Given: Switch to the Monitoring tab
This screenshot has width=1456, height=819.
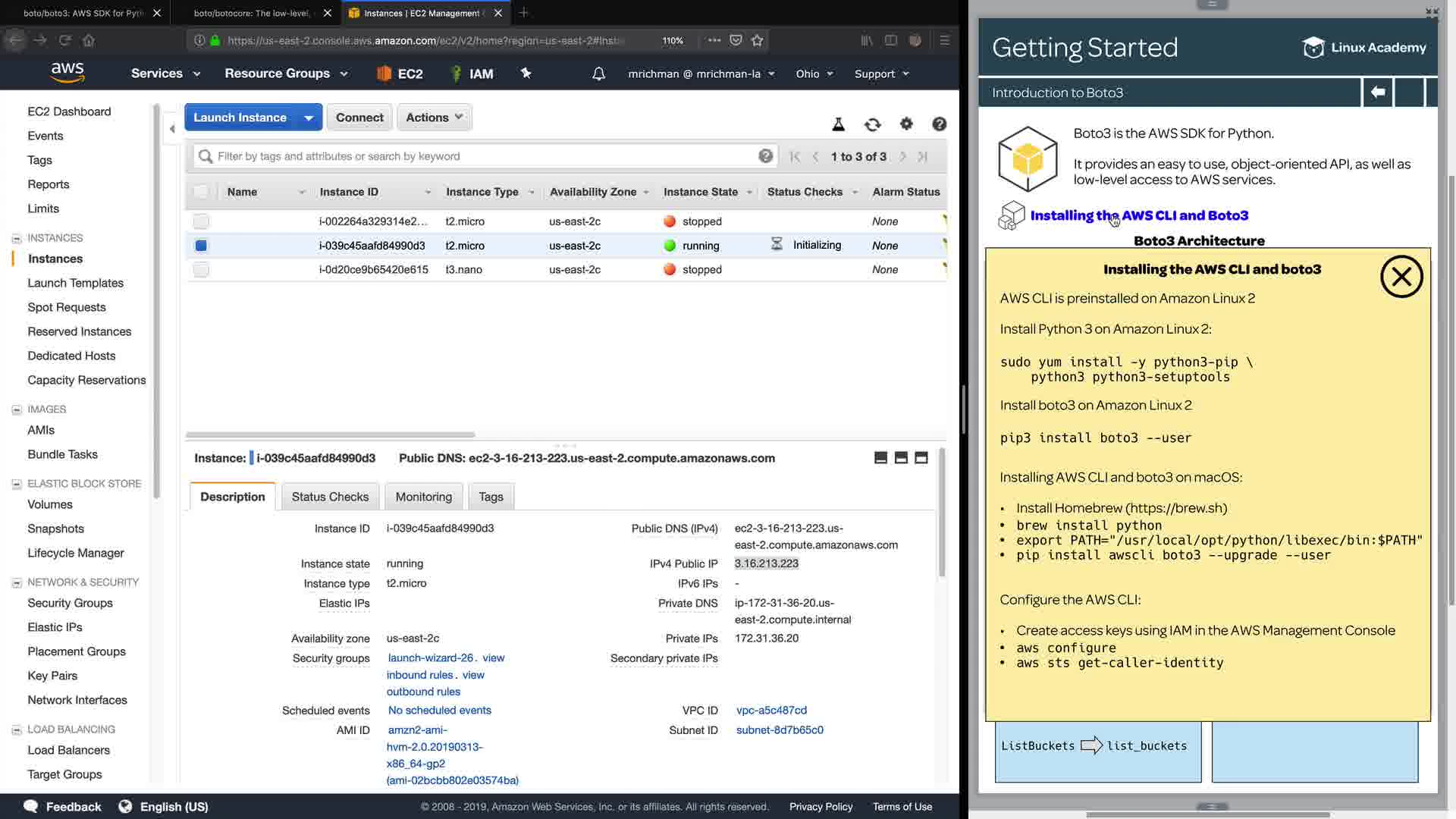Looking at the screenshot, I should coord(423,497).
